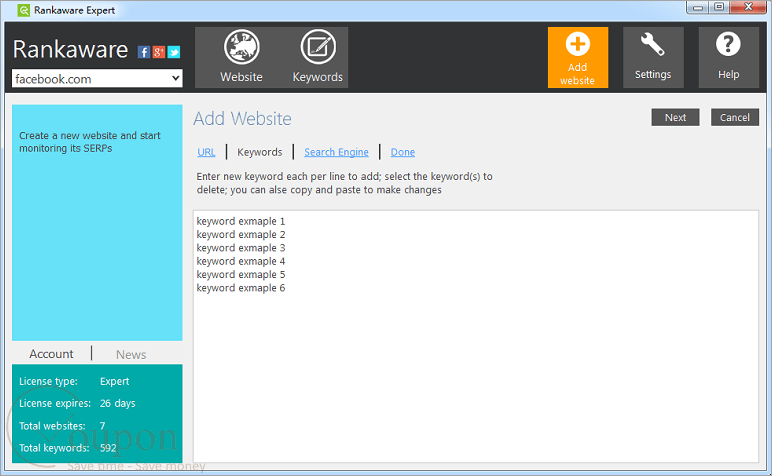
Task: Open Settings wrench icon
Action: click(653, 57)
